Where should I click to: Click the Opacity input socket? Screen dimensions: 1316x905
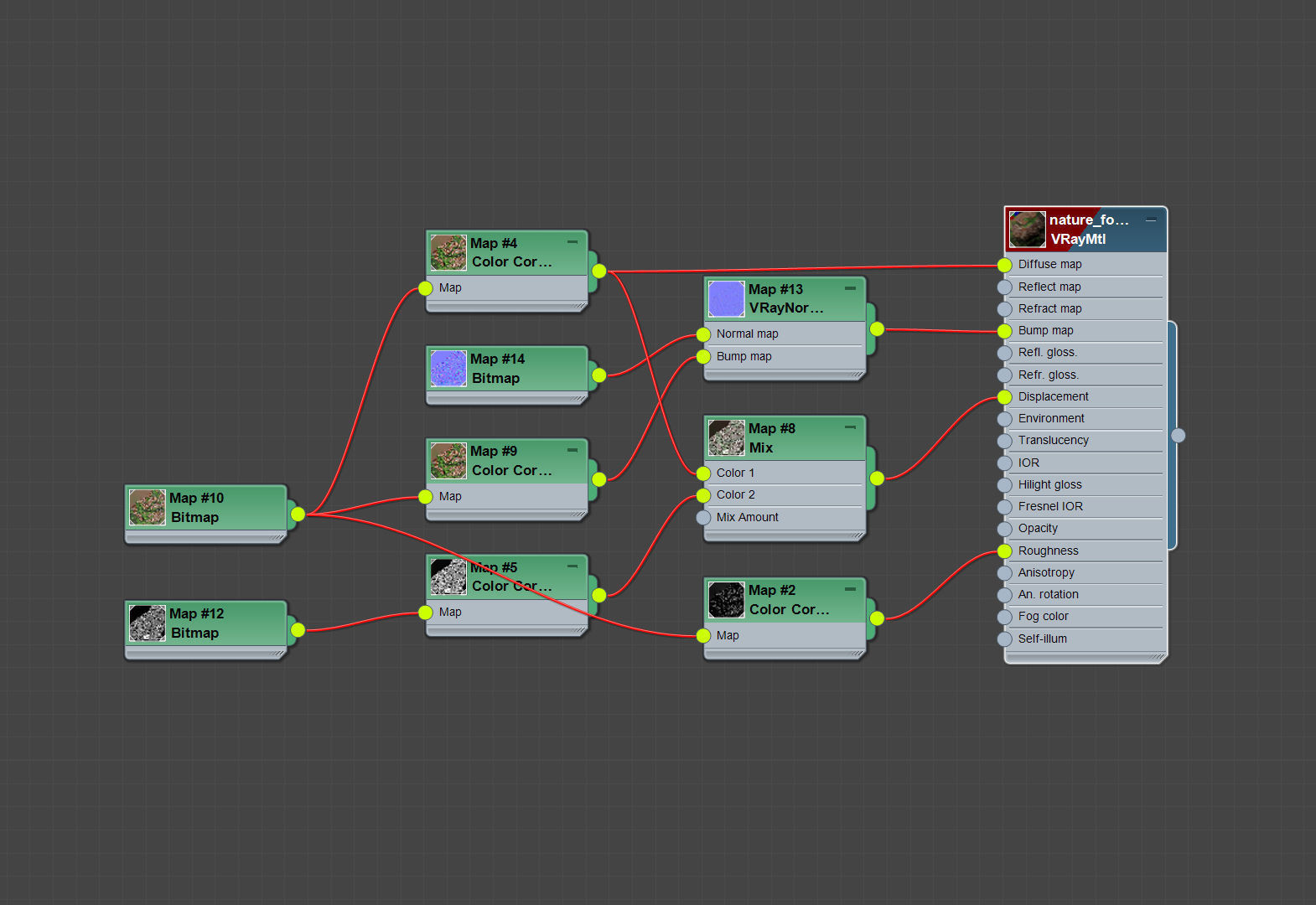pos(1005,529)
